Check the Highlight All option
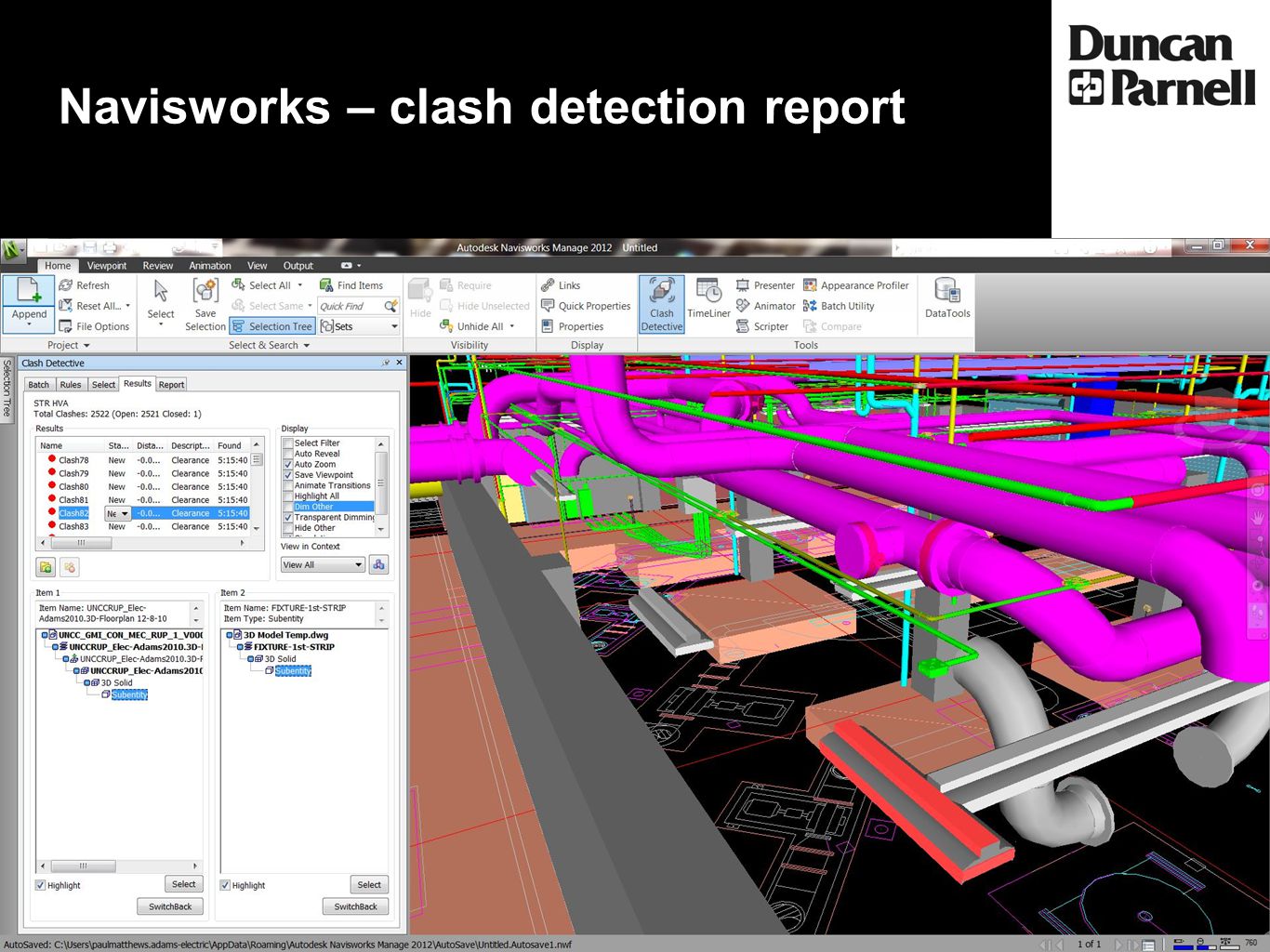This screenshot has width=1270, height=952. tap(288, 496)
